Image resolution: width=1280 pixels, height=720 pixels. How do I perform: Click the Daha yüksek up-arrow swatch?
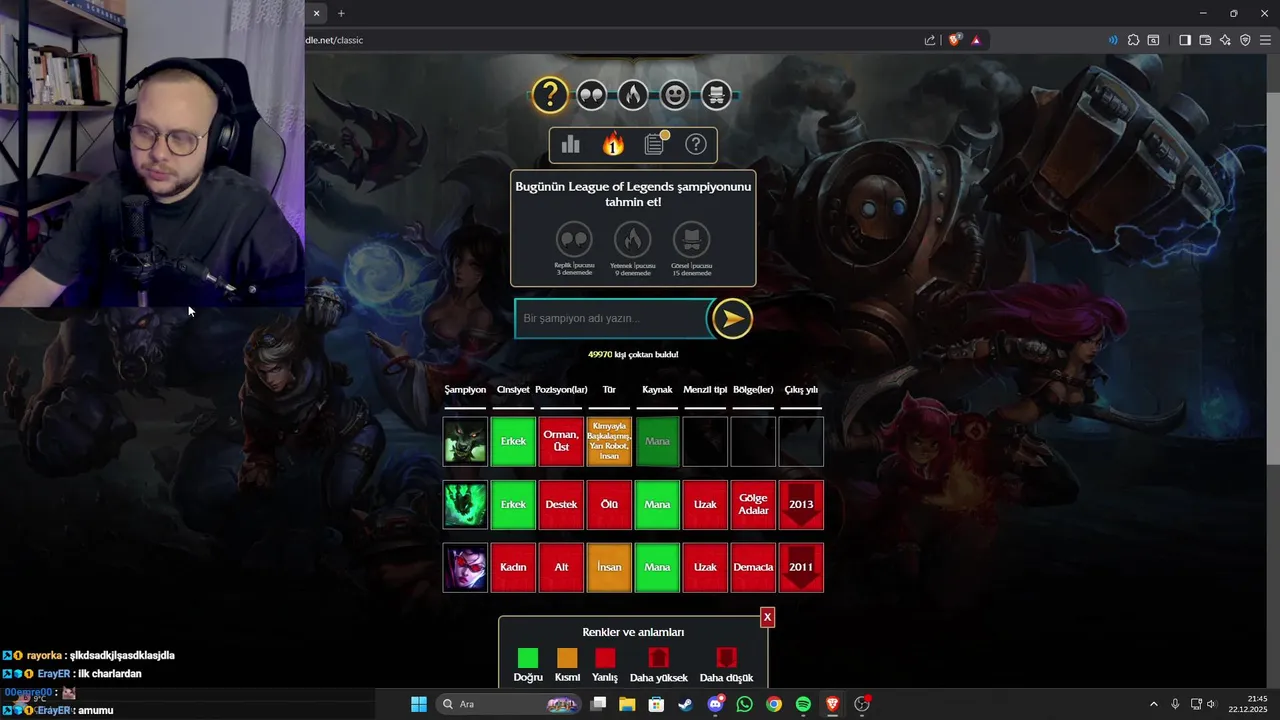[x=658, y=658]
